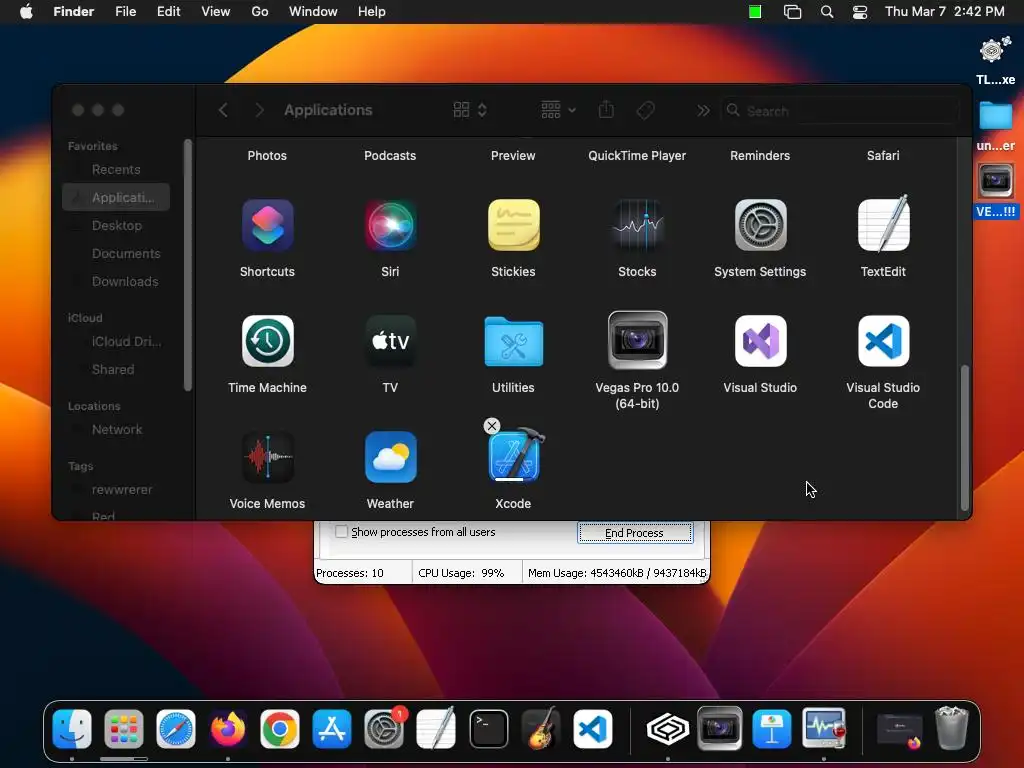Select Visual Studio Code icon in Finder

(x=883, y=341)
